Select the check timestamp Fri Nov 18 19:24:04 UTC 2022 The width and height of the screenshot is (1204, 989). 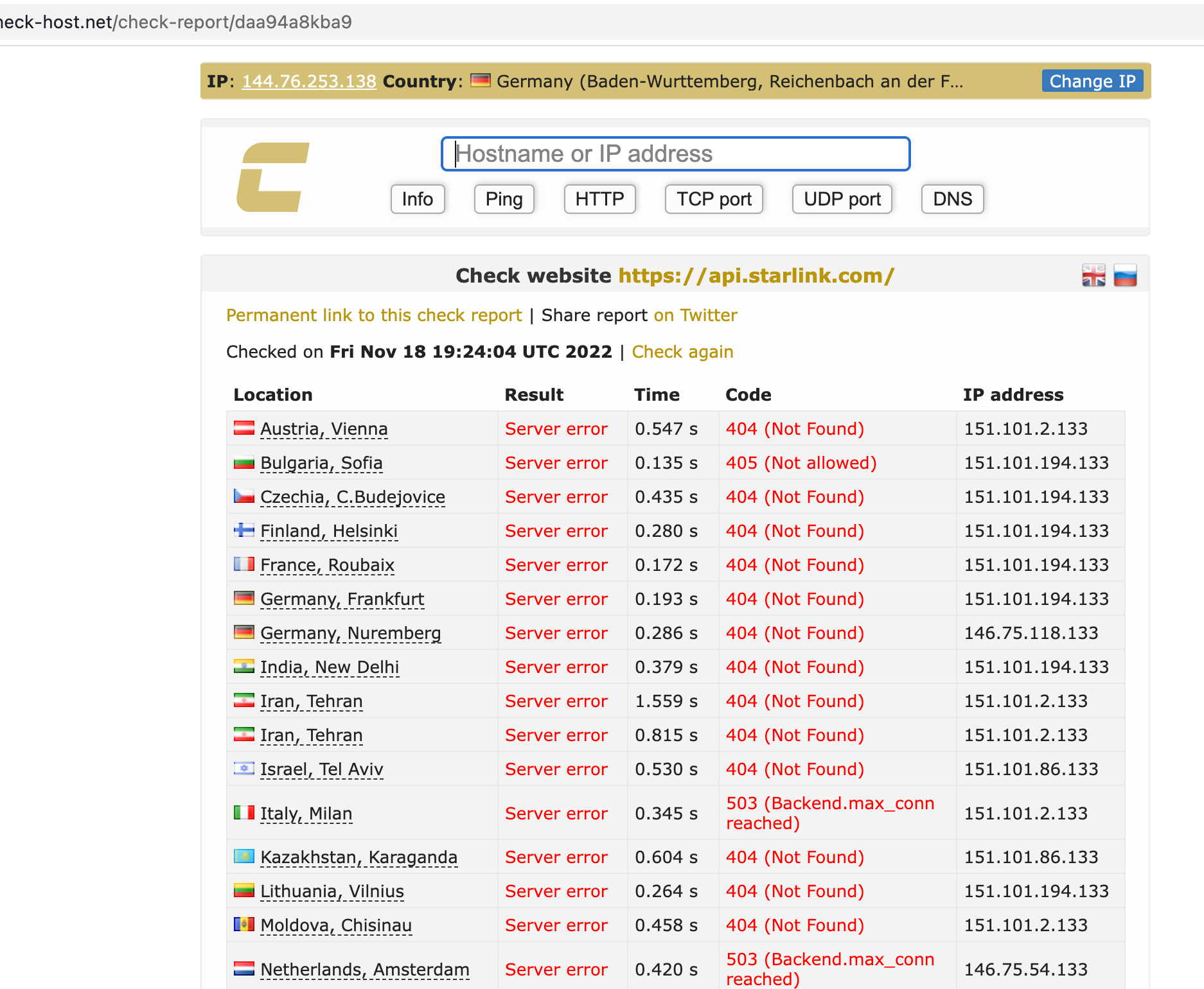[x=471, y=352]
